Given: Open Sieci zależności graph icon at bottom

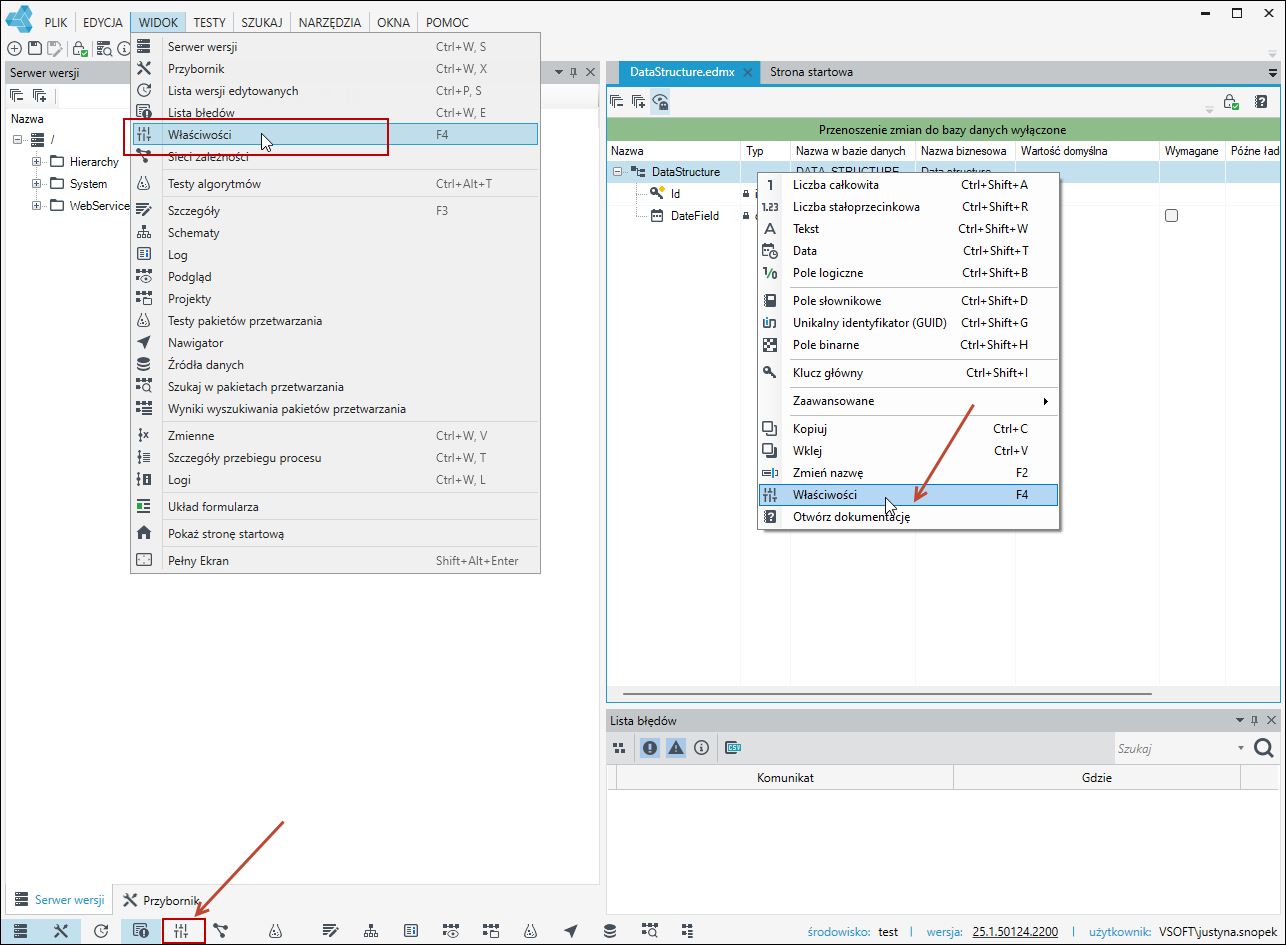Looking at the screenshot, I should pyautogui.click(x=220, y=931).
